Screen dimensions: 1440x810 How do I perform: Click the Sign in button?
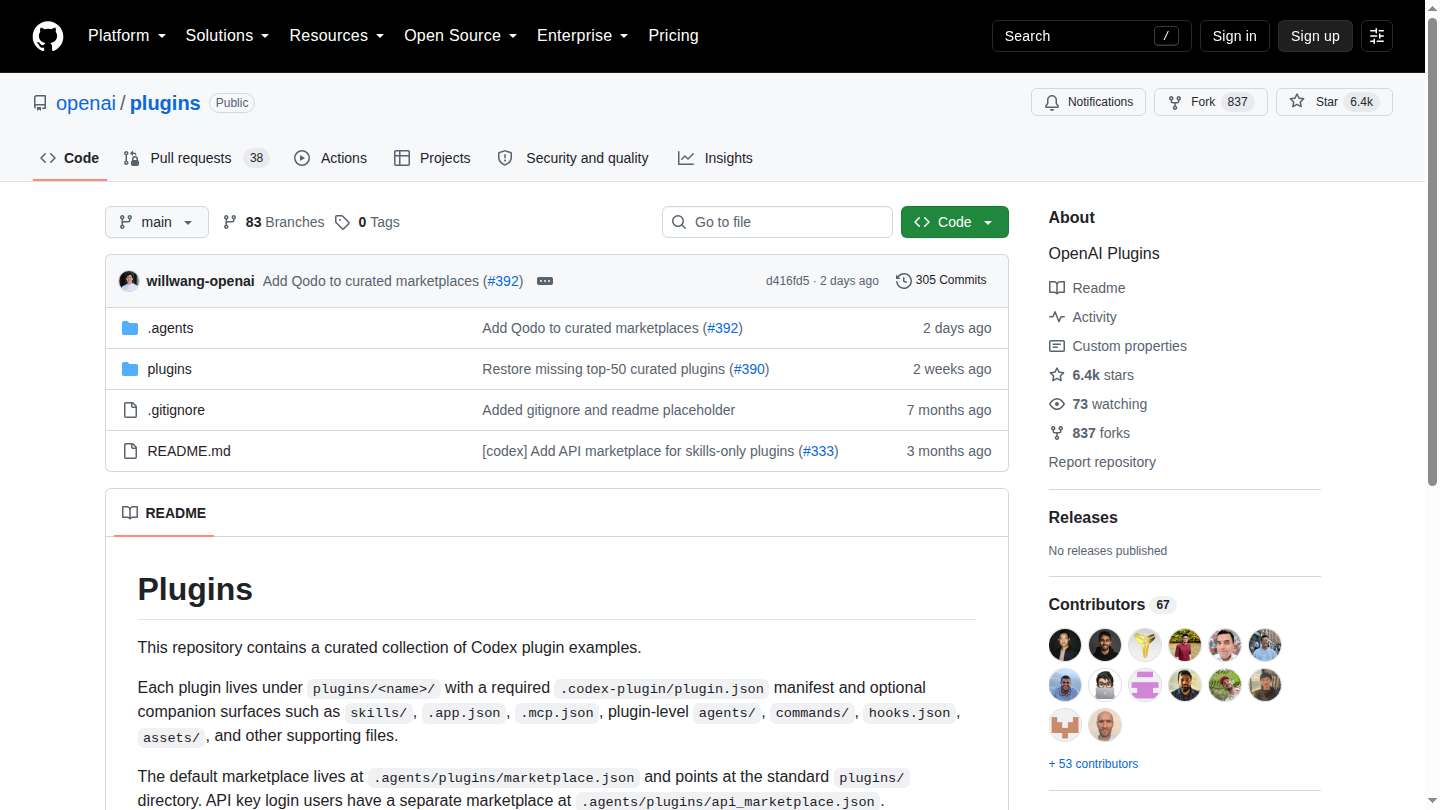point(1235,36)
